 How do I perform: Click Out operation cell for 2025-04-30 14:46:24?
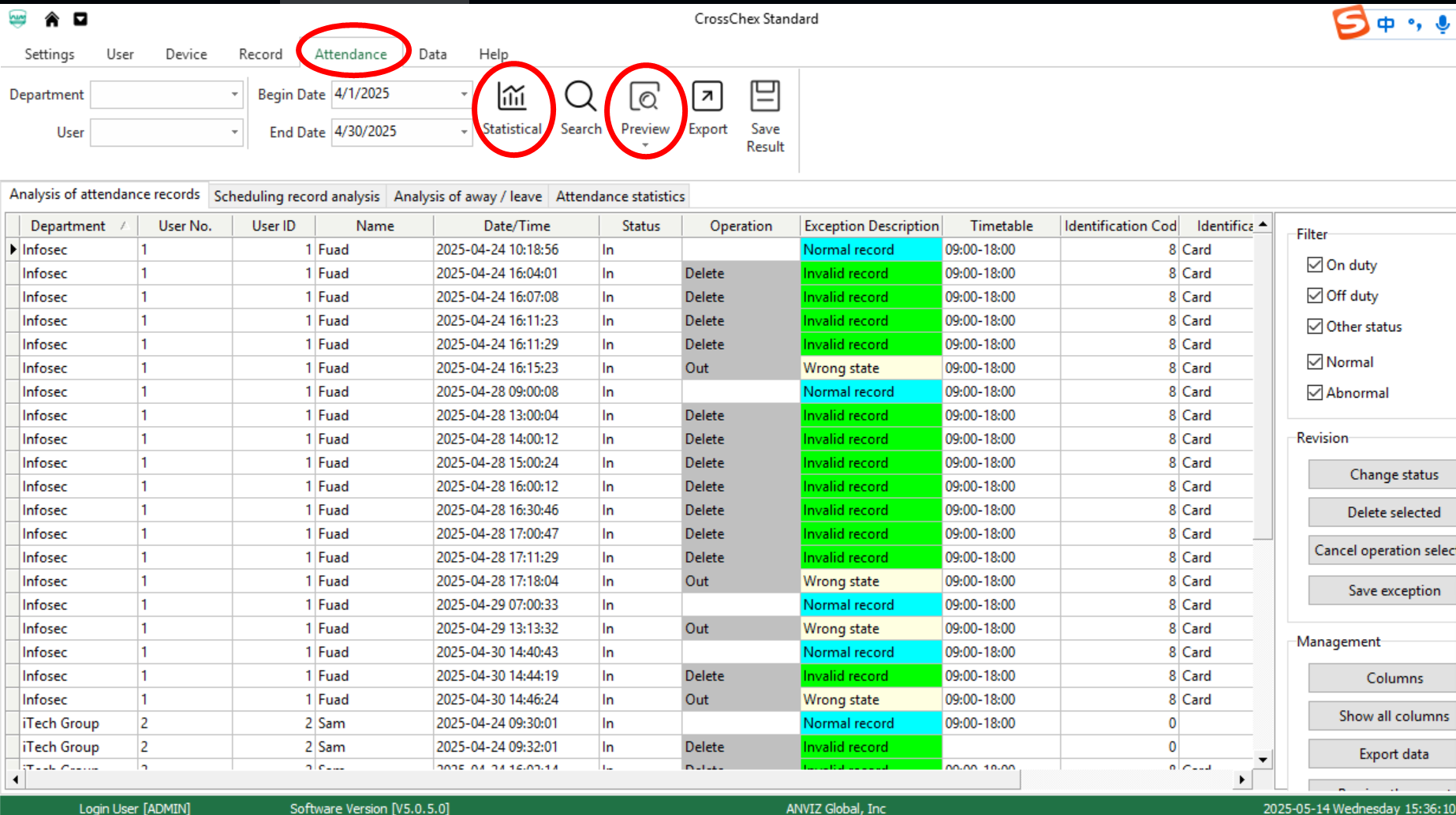click(741, 699)
